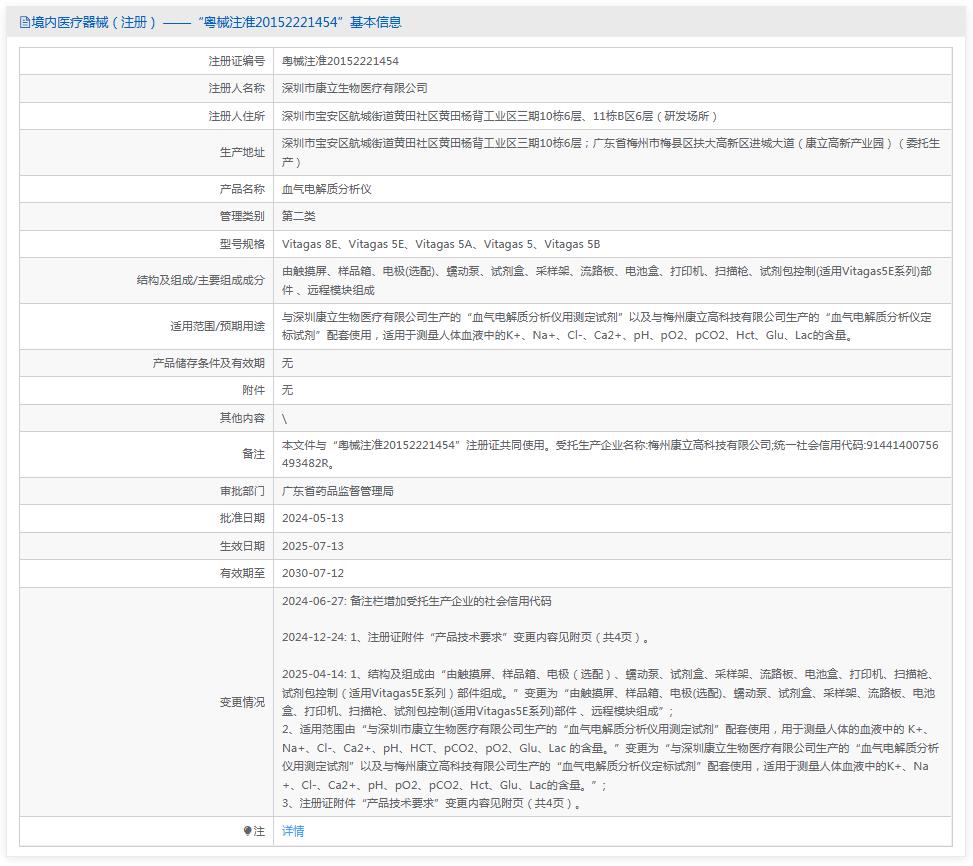The height and width of the screenshot is (866, 973).
Task: Click the document icon before the page title
Action: click(25, 22)
